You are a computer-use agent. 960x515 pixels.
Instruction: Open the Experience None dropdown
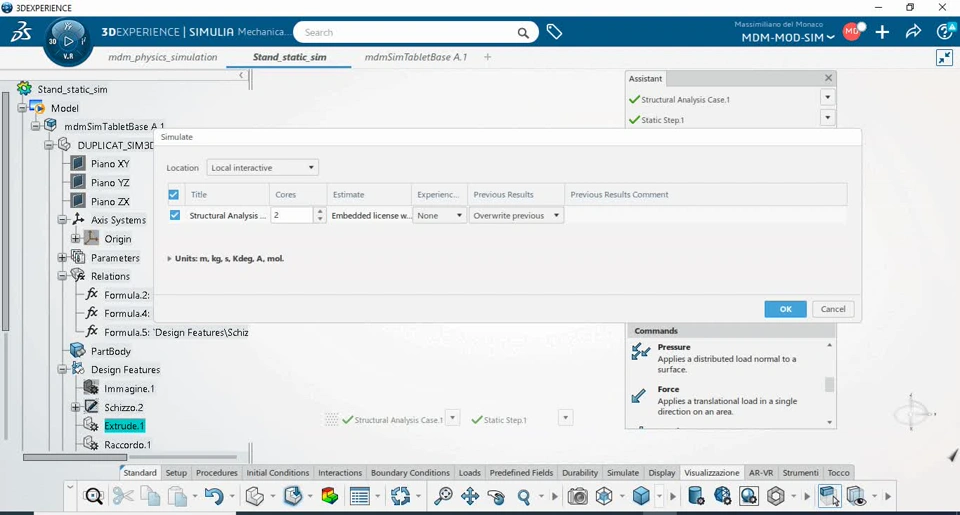pos(440,216)
